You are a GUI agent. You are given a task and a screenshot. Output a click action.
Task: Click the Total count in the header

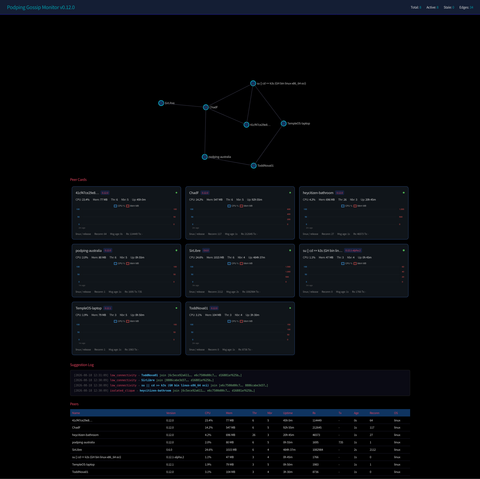point(416,7)
